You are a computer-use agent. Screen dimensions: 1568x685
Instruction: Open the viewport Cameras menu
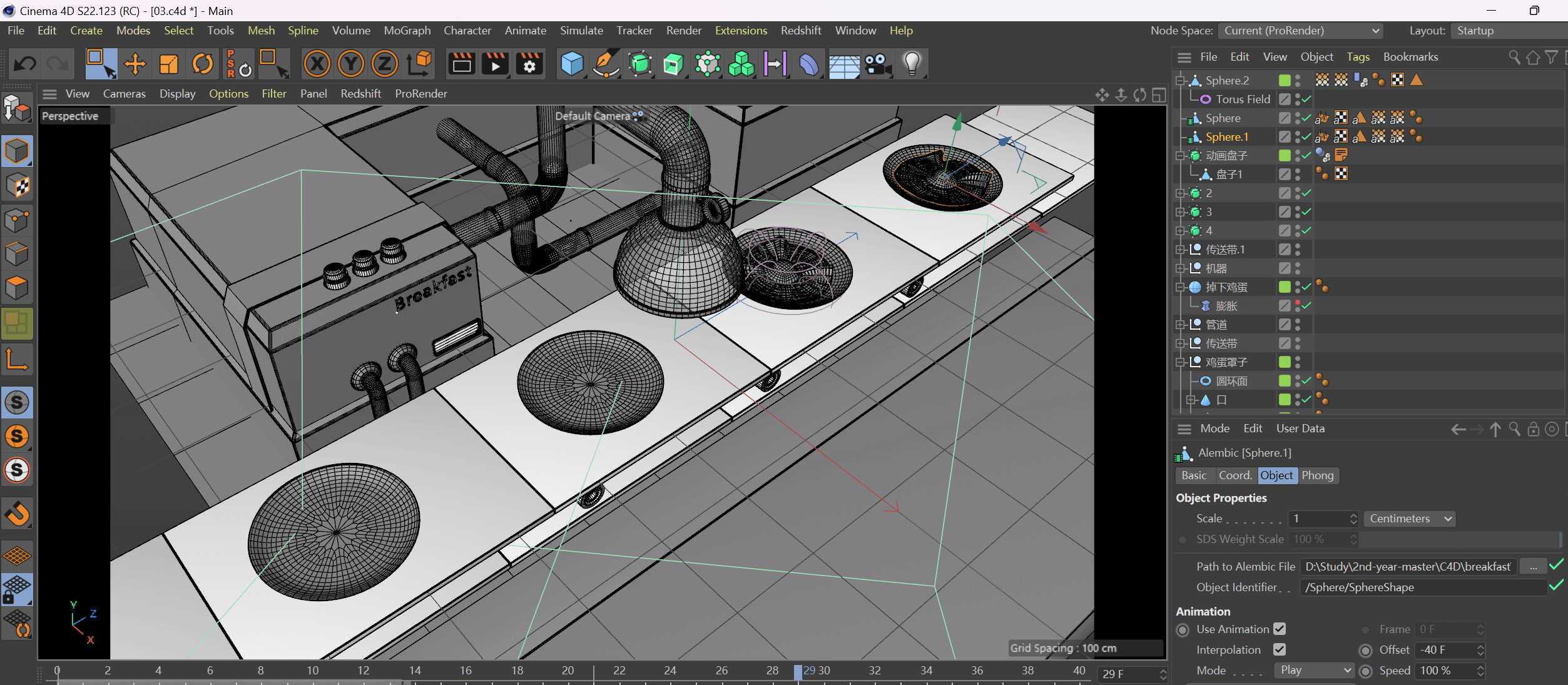point(124,94)
